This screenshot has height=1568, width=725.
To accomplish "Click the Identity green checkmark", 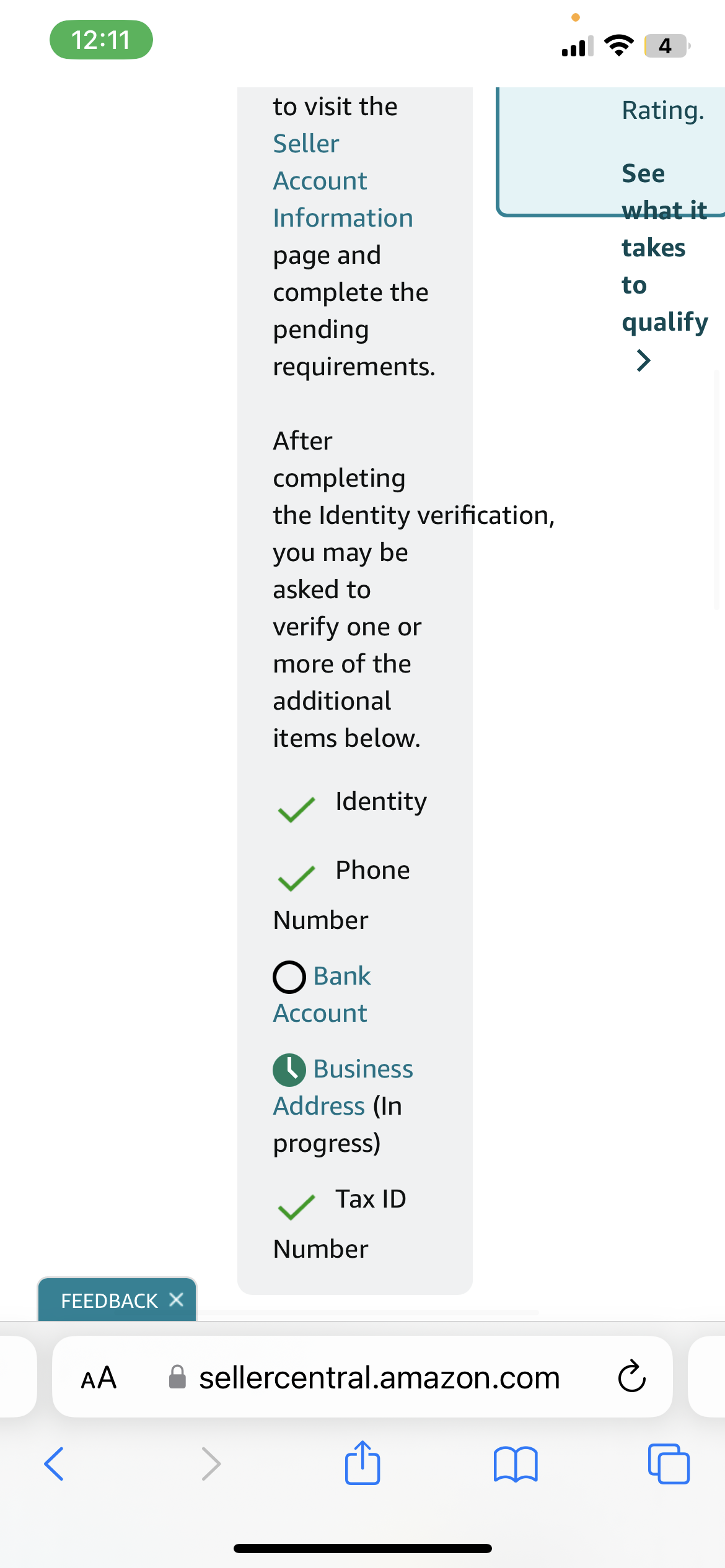I will 296,809.
